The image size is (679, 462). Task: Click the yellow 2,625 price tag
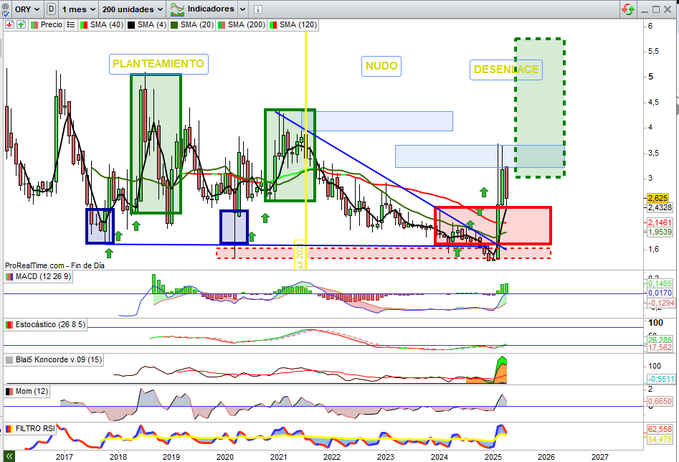(x=658, y=198)
